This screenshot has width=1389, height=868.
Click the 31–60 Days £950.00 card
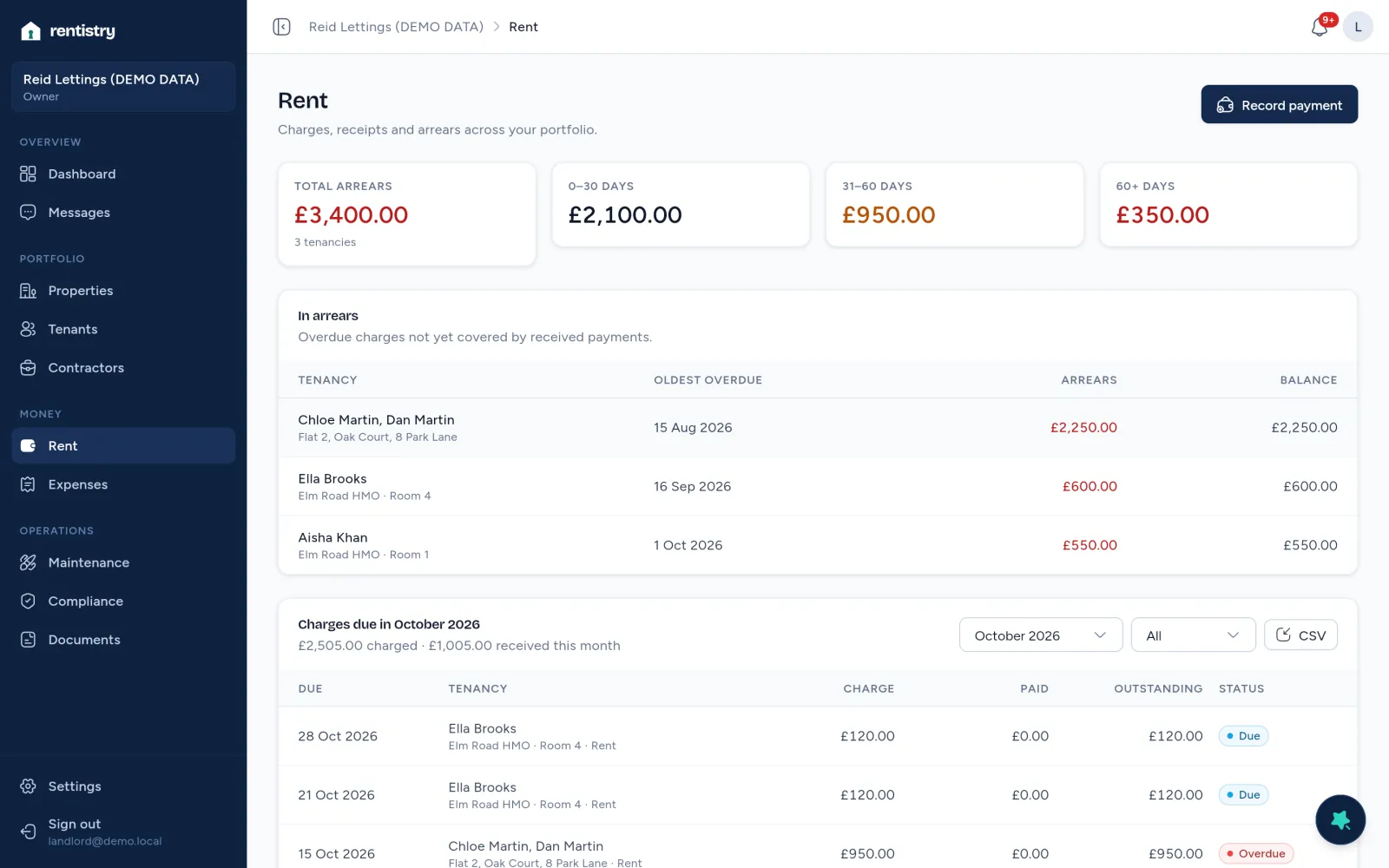954,205
